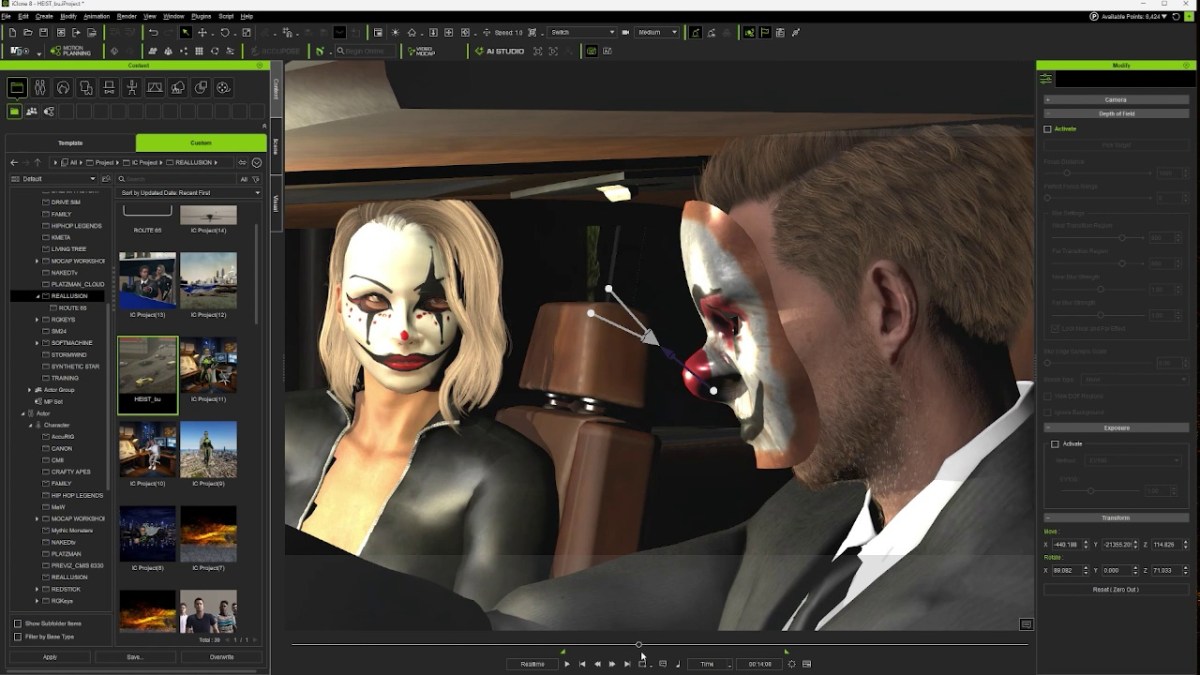Collapse the Transform section
1200x675 pixels.
[1048, 518]
